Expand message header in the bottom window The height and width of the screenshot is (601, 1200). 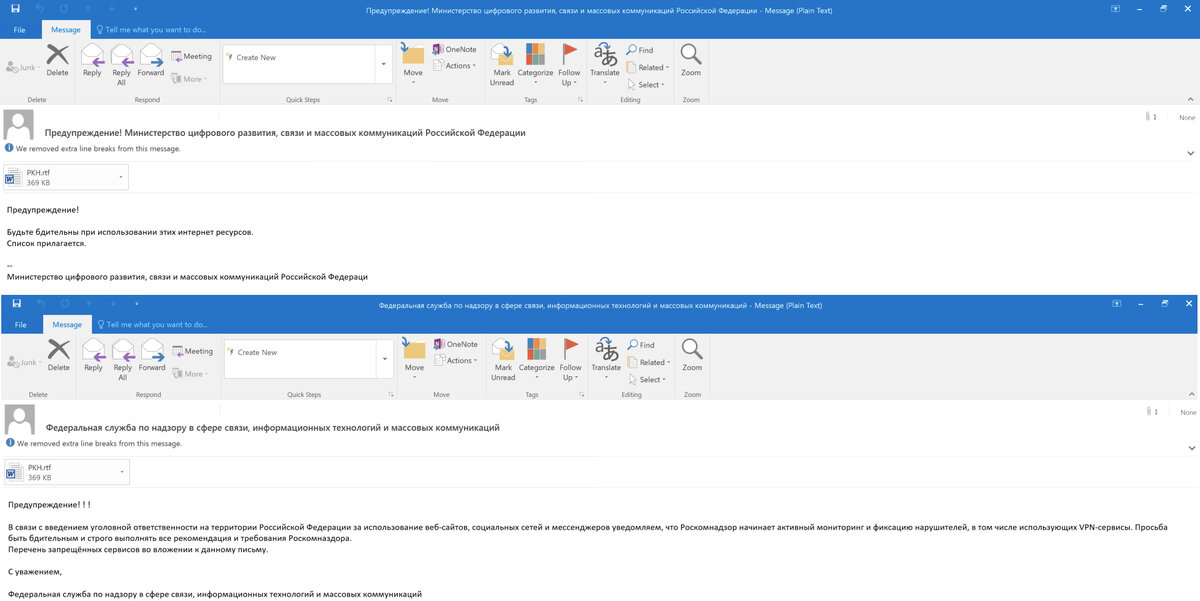point(1191,448)
